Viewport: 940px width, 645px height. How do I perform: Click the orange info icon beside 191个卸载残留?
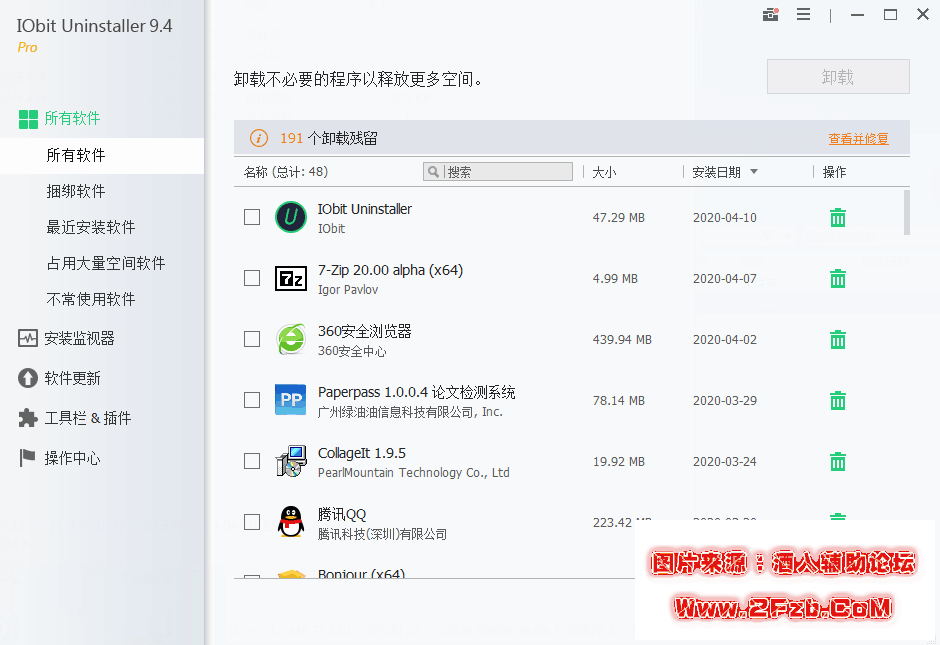click(x=259, y=139)
